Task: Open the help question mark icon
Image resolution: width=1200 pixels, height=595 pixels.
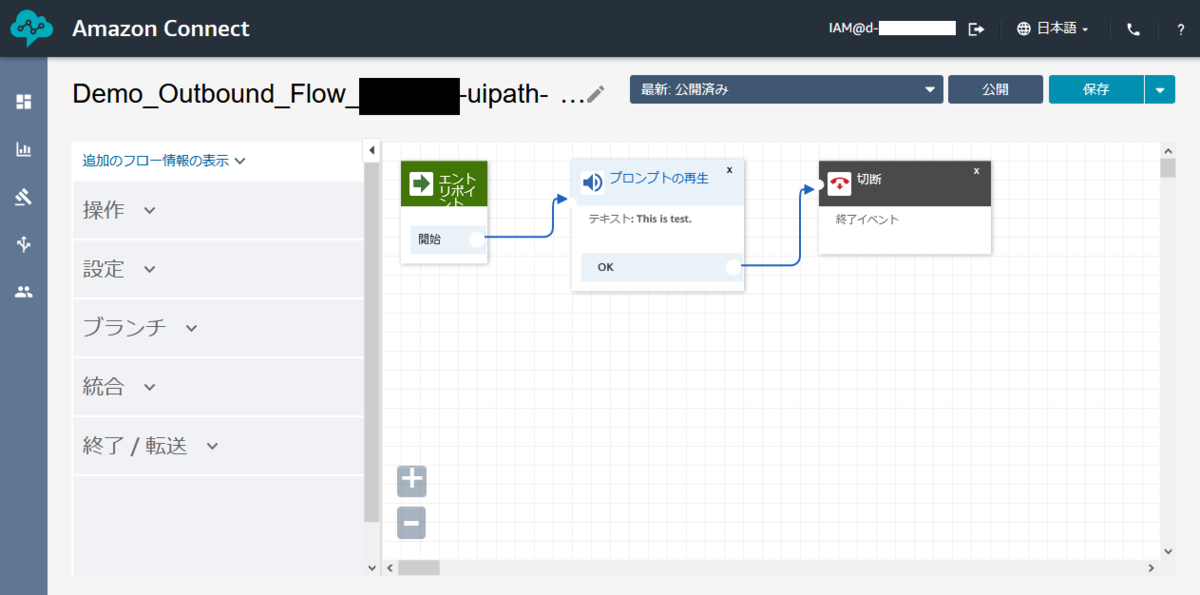Action: click(1181, 29)
